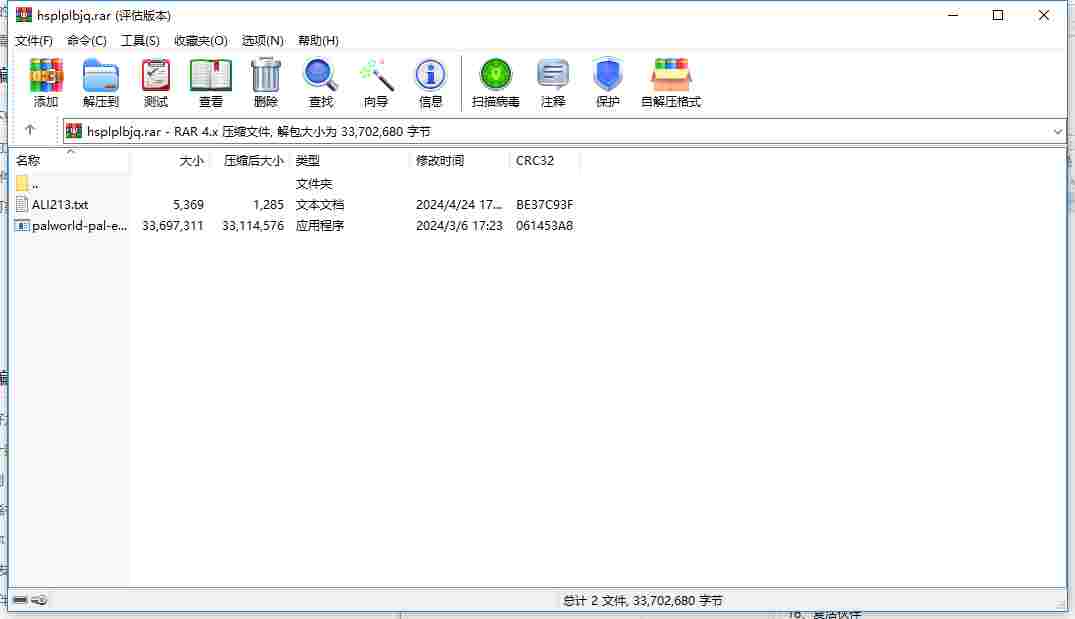The image size is (1075, 619).
Task: Click CRC32 value BE37C93F
Action: 544,204
